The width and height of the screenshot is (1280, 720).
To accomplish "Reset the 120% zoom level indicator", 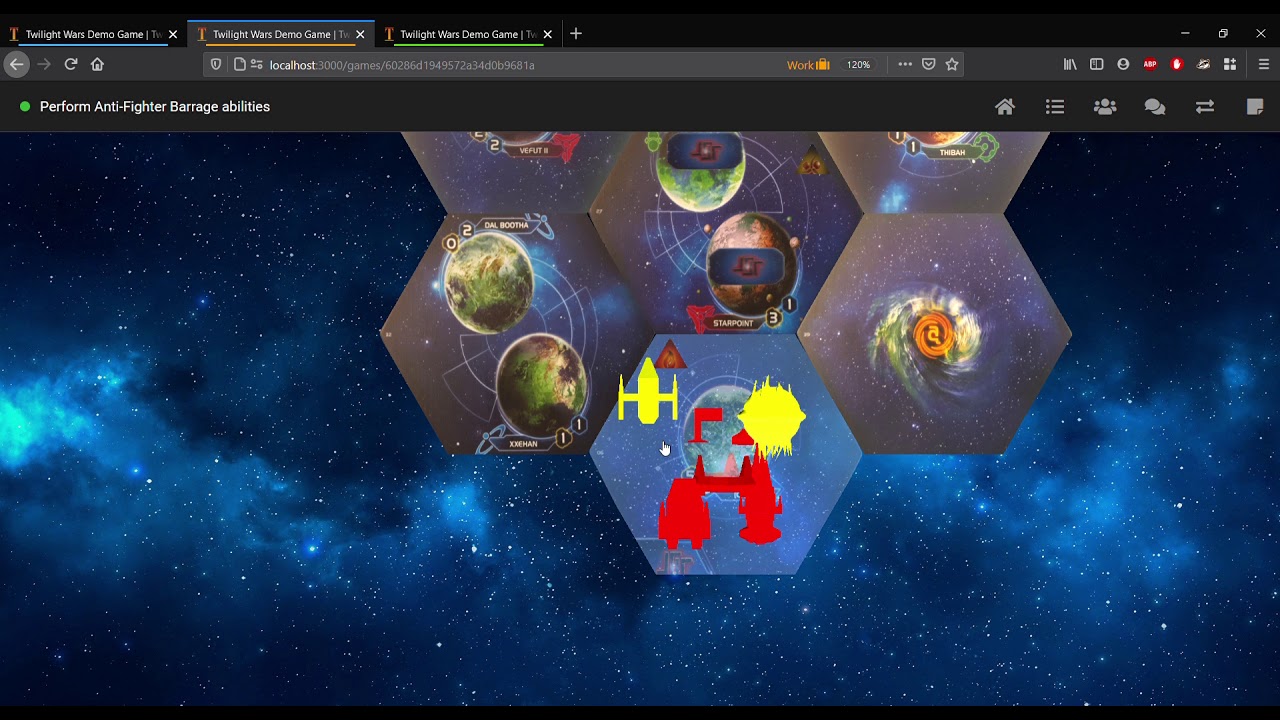I will coord(858,64).
